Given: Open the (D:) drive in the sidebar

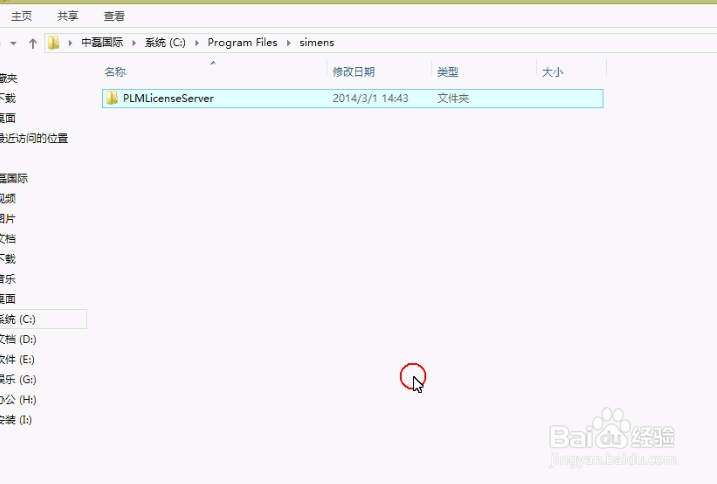Looking at the screenshot, I should pos(18,339).
